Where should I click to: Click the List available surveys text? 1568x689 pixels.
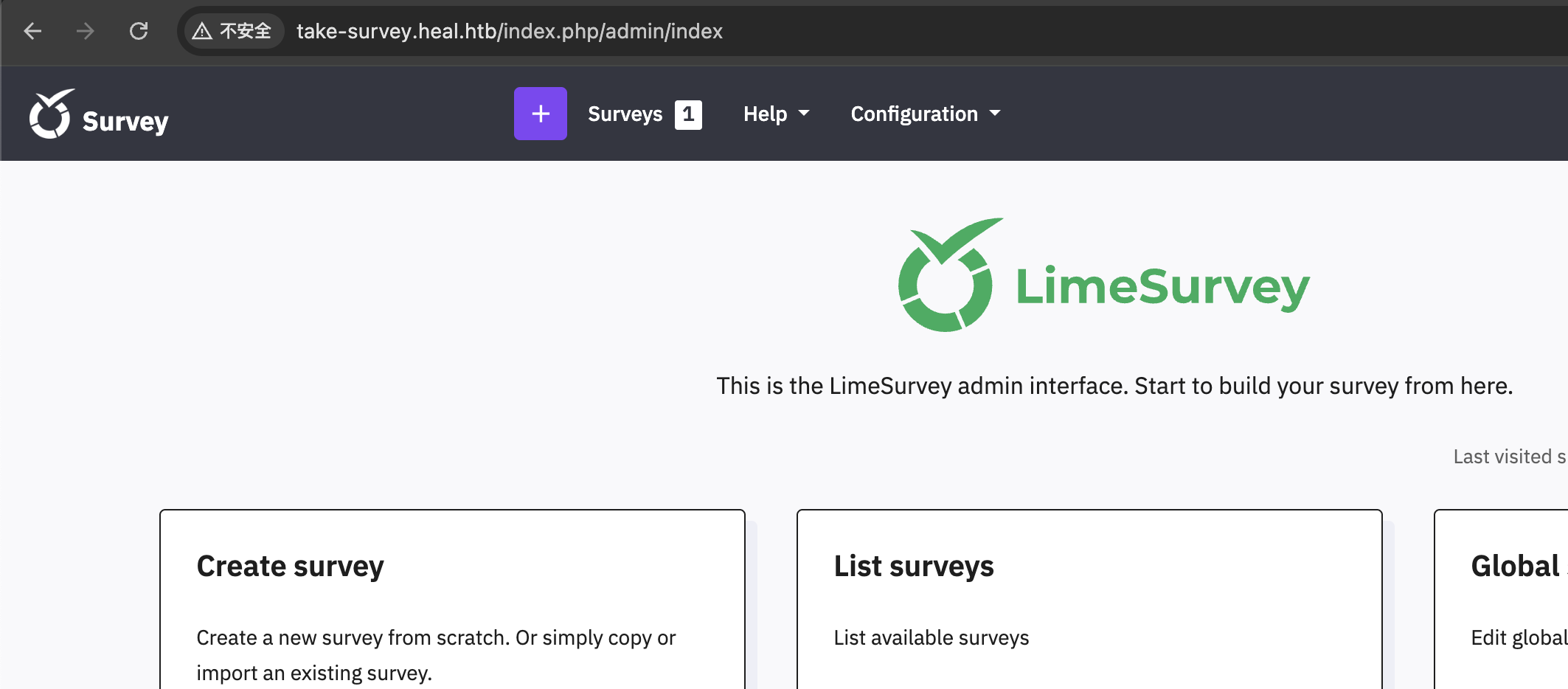[x=931, y=637]
